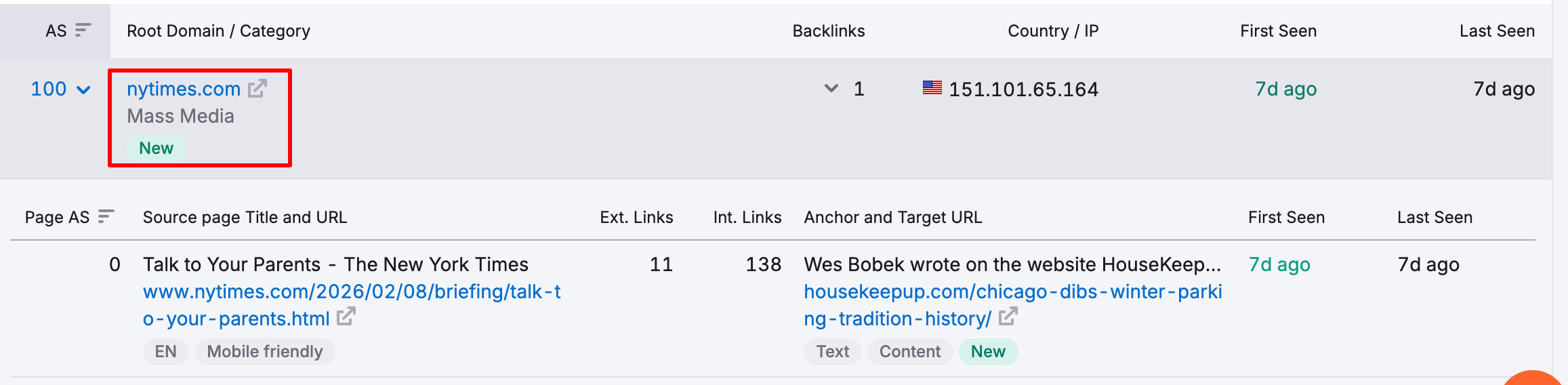This screenshot has width=1568, height=385.
Task: Click the Content tag under anchor text
Action: tap(910, 352)
